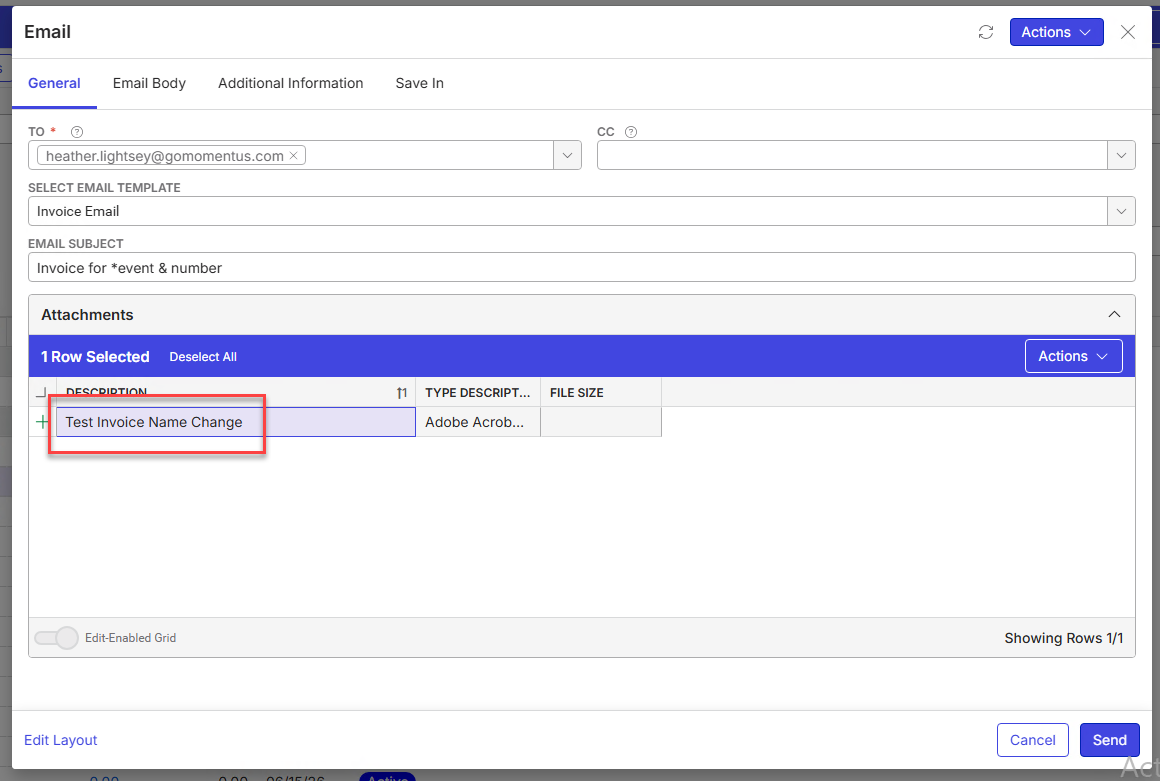Show help for the CC field

coord(631,132)
